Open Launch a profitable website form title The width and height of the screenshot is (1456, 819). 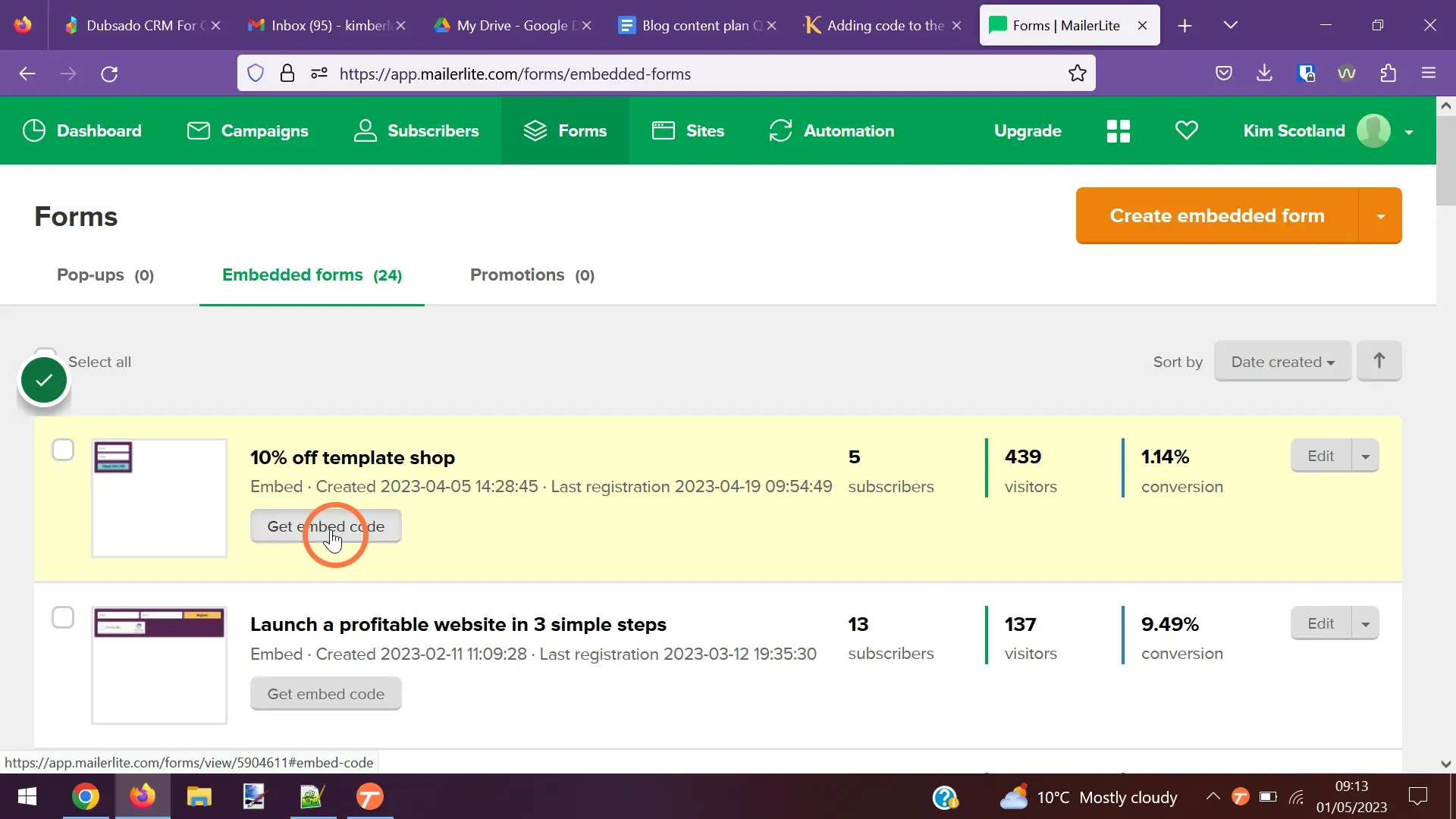click(458, 625)
